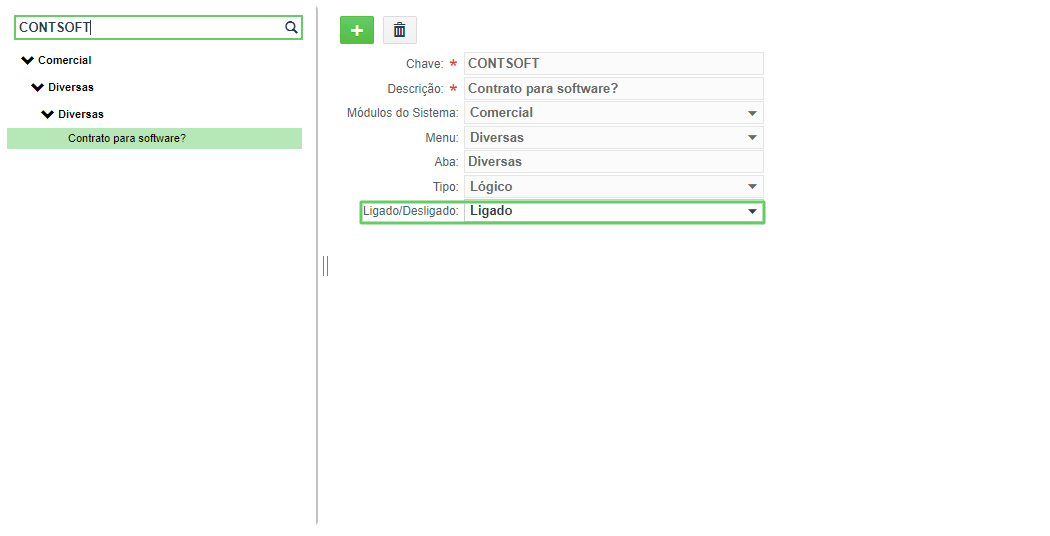Select the 'Contrato para software?' tree row
This screenshot has height=536, width=1050.
(x=155, y=139)
